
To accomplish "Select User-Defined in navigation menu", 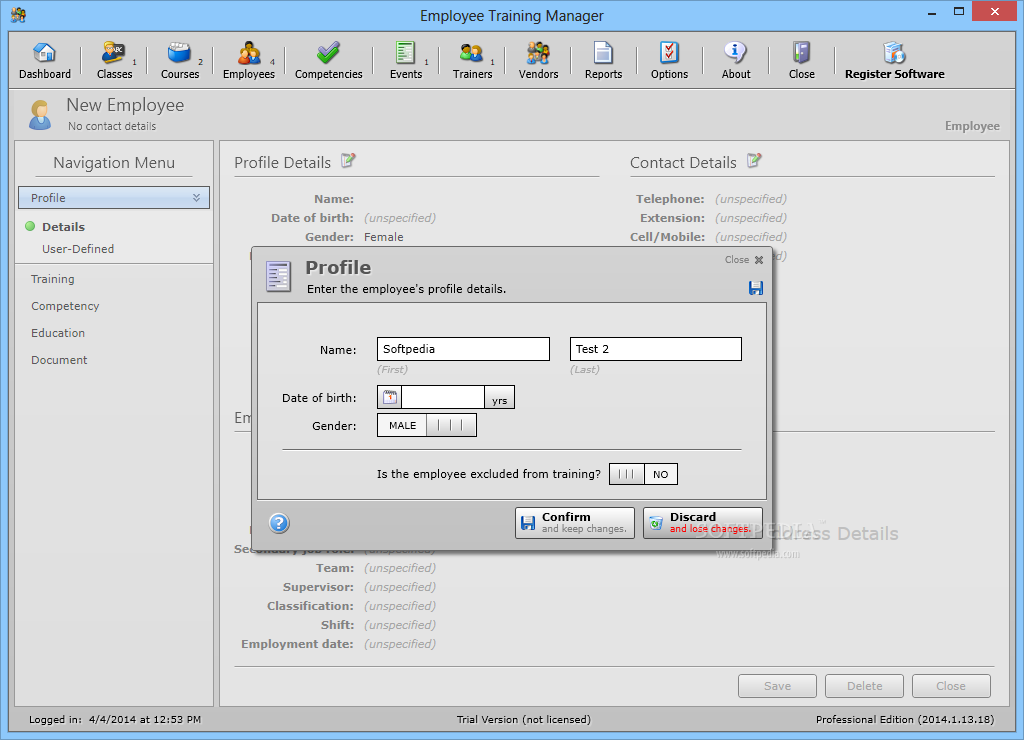I will [78, 249].
